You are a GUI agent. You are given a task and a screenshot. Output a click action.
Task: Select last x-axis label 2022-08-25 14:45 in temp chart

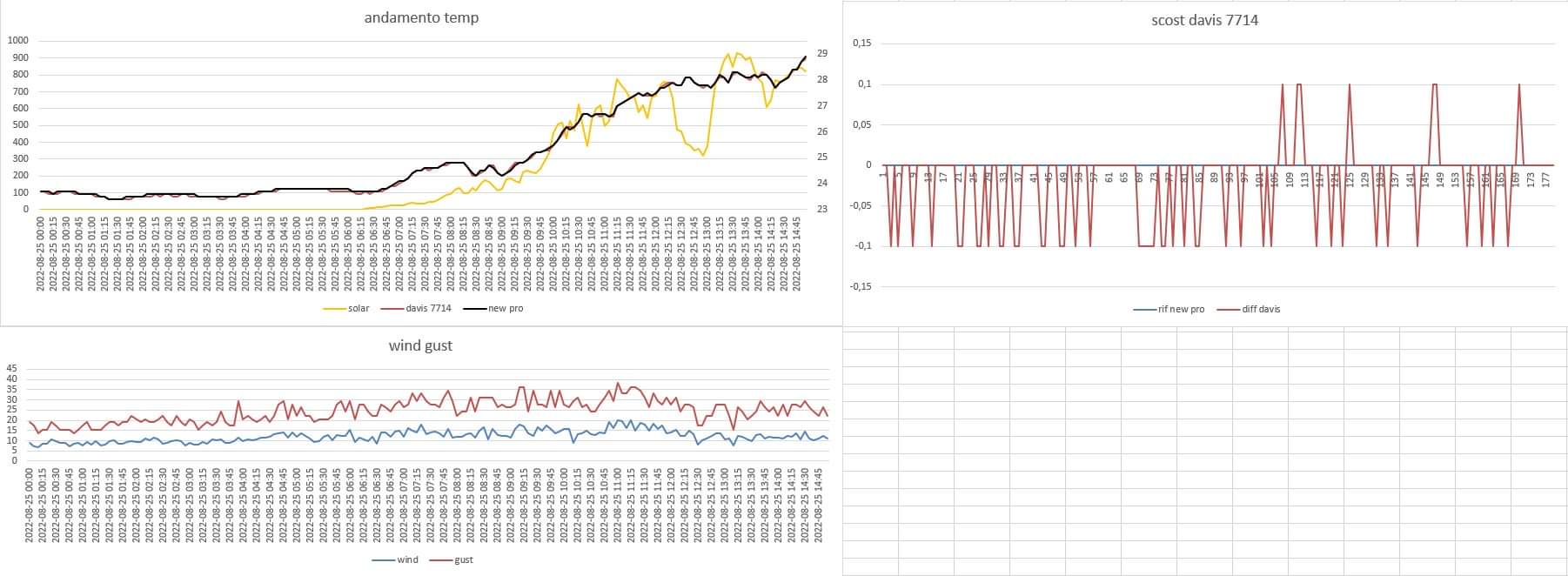click(x=798, y=254)
